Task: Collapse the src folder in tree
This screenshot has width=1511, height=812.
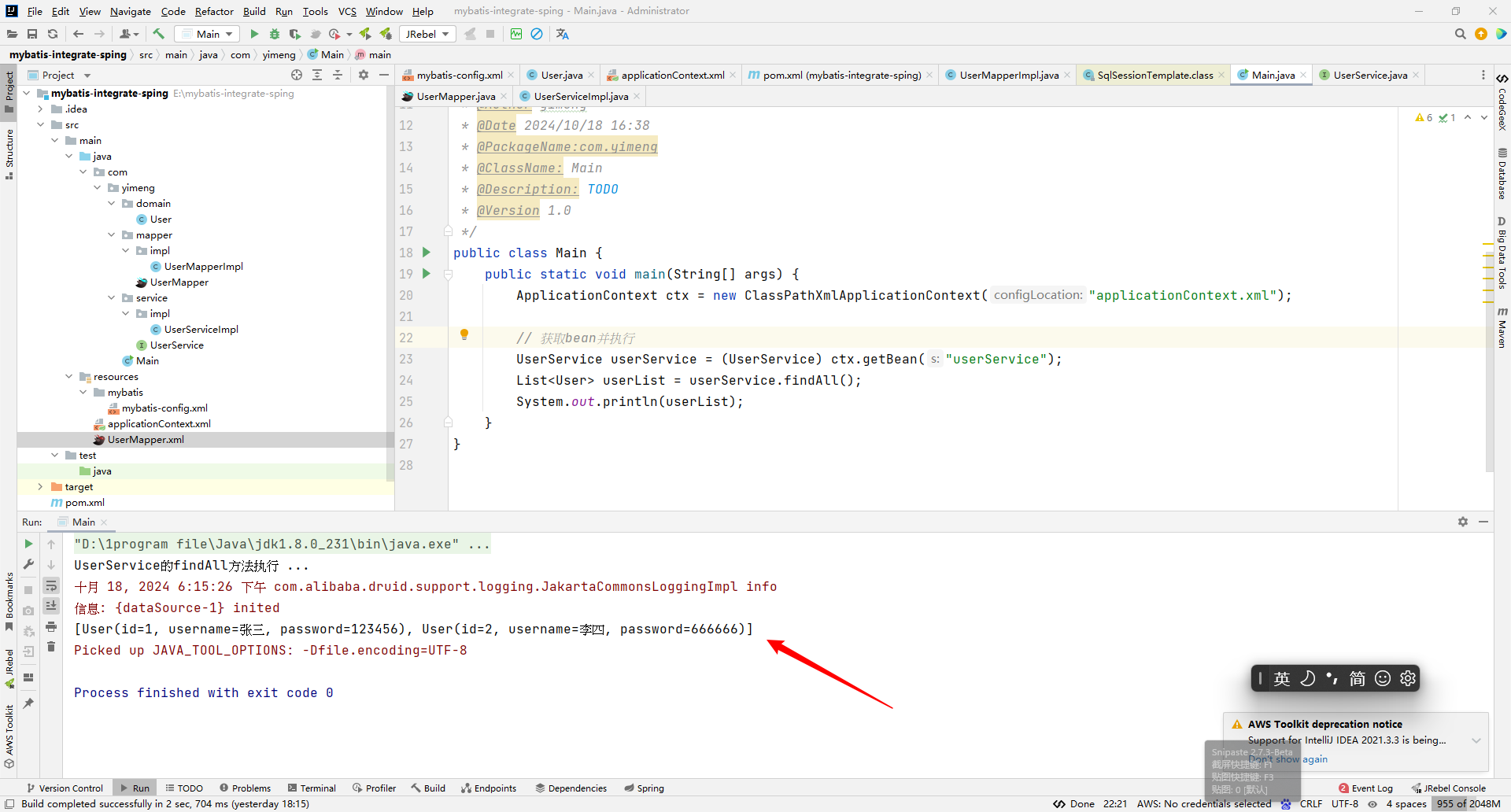Action: coord(40,124)
